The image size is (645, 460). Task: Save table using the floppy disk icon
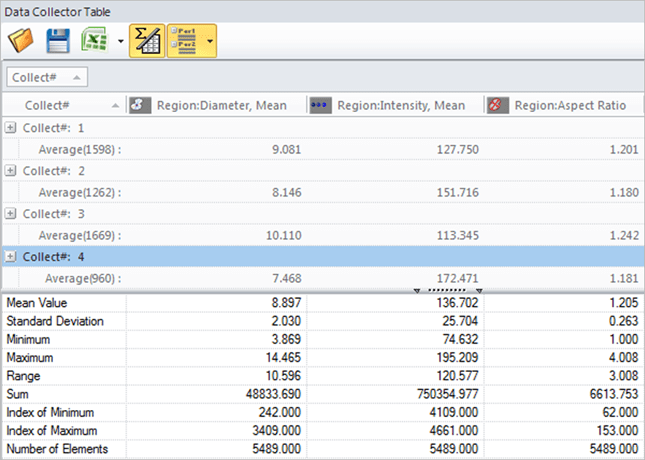[58, 41]
